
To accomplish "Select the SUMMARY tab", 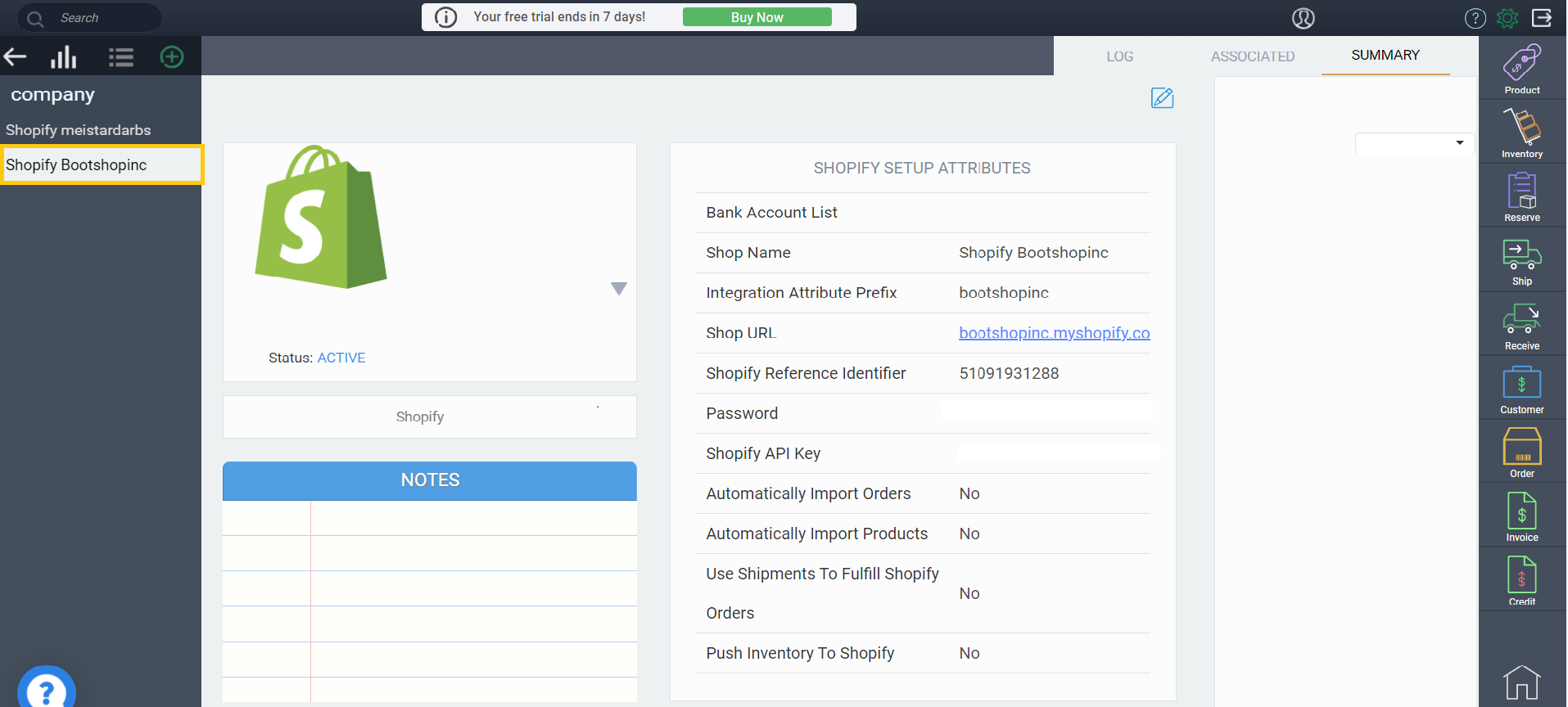I will [x=1385, y=55].
